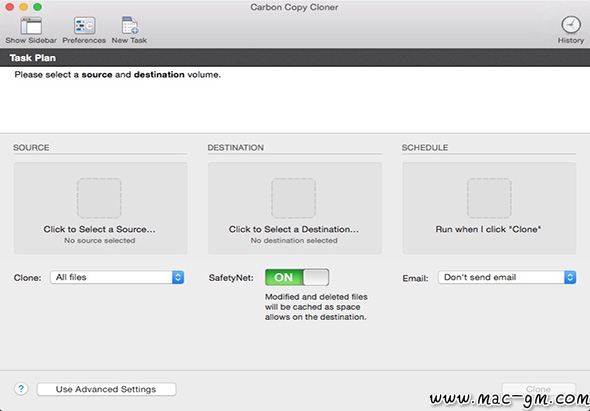
Task: Click the Show Sidebar toolbar icon
Action: click(x=31, y=26)
